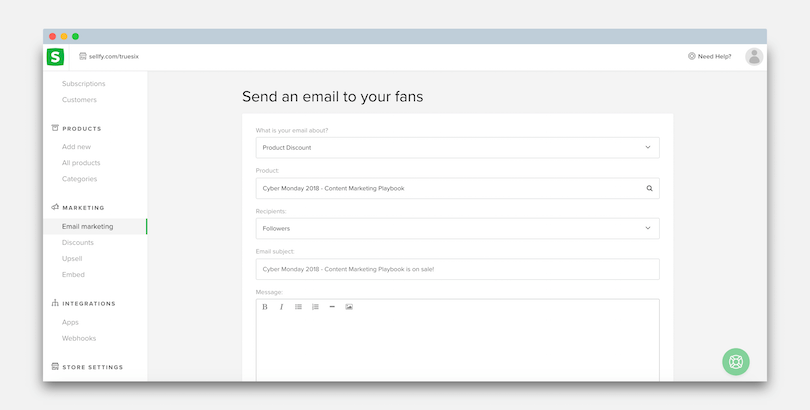Open Customers in the sidebar

tap(79, 100)
